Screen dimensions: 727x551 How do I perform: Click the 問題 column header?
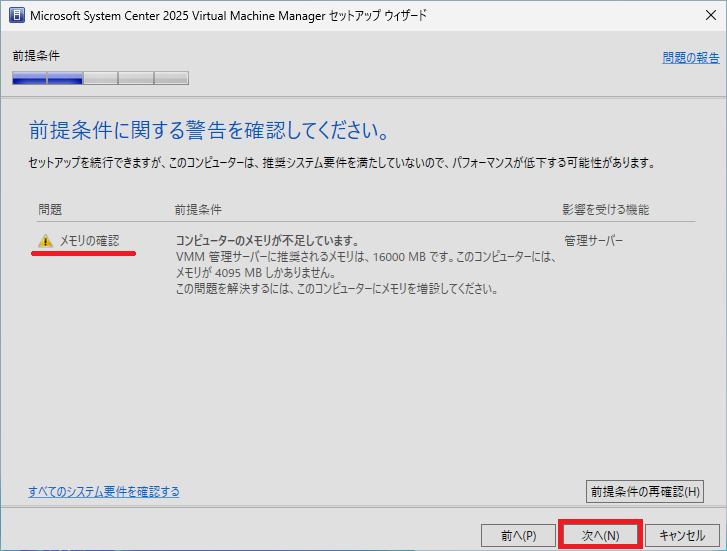[x=50, y=210]
